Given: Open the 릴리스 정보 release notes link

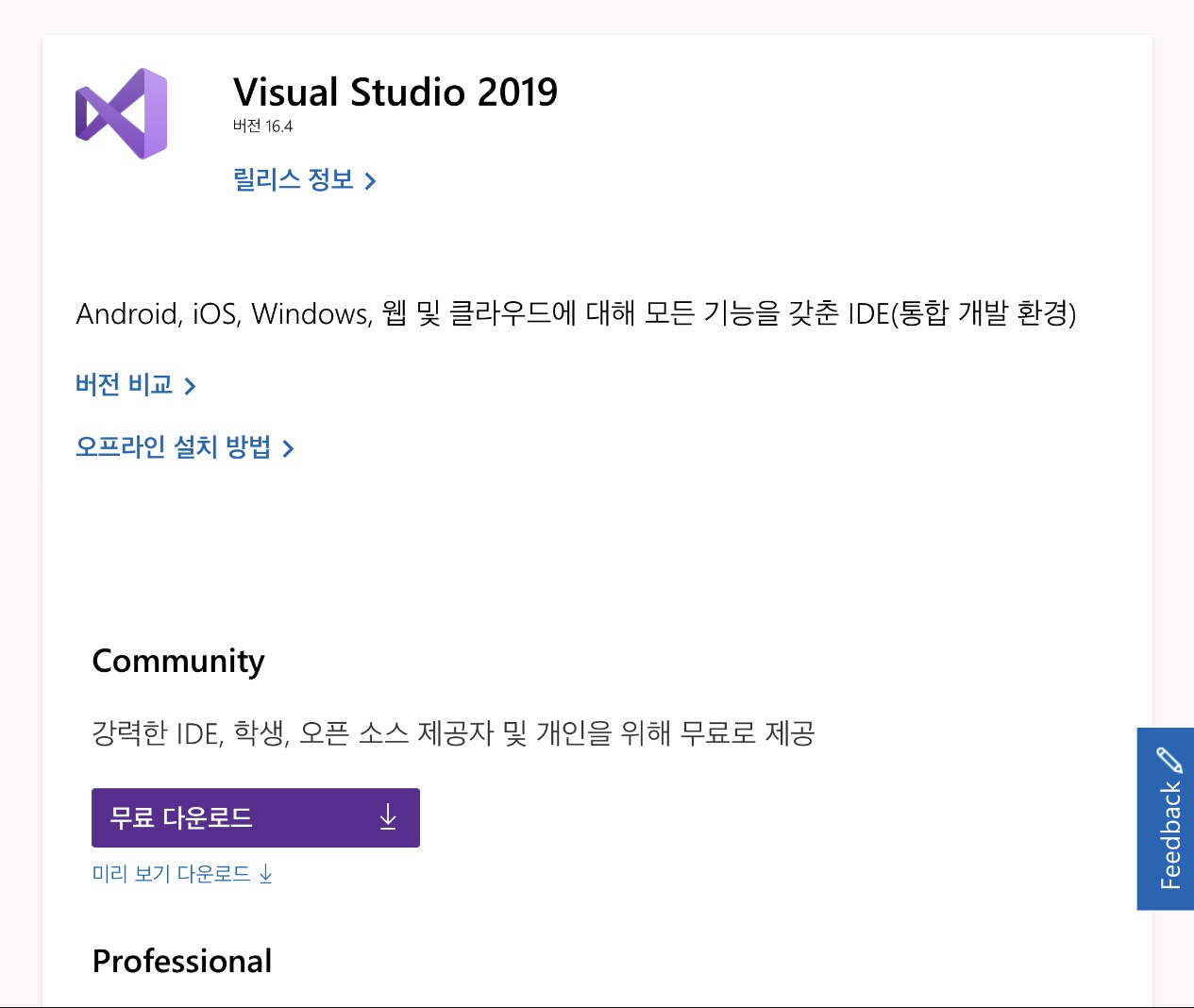Looking at the screenshot, I should tap(304, 179).
